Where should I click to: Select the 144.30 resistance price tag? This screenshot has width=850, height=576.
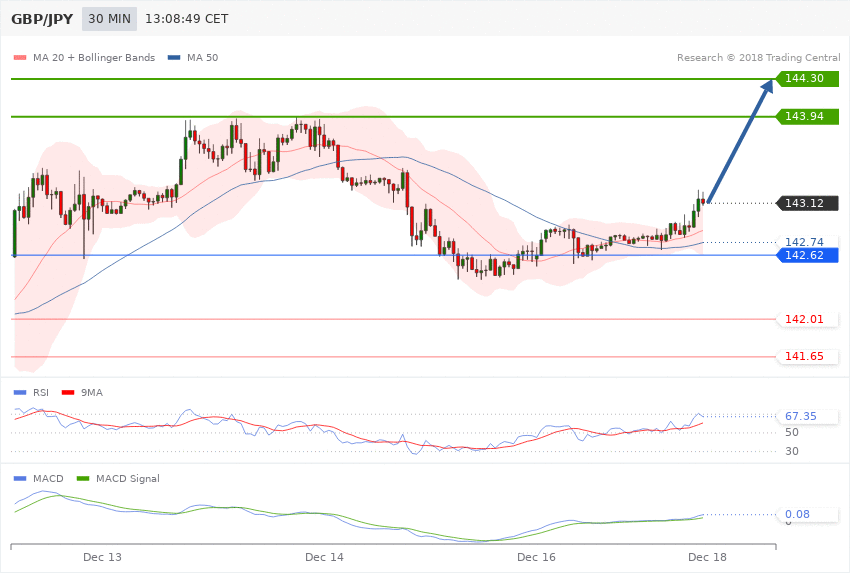[807, 79]
